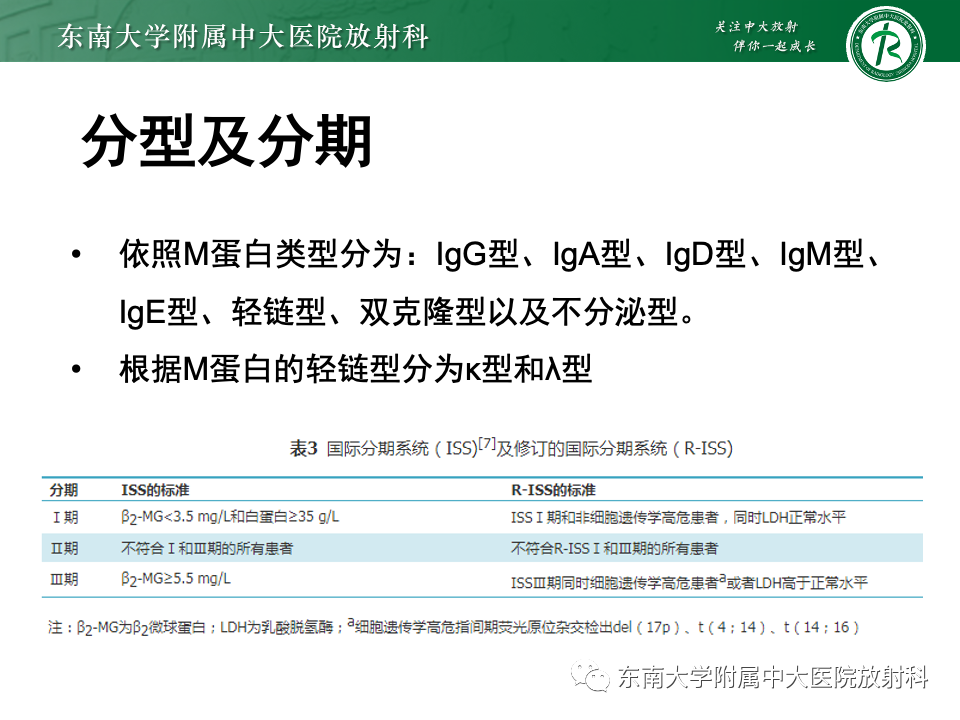Click cell ISSⅠ期和非细胞遗传学高危患者
This screenshot has height=720, width=960.
click(x=678, y=517)
